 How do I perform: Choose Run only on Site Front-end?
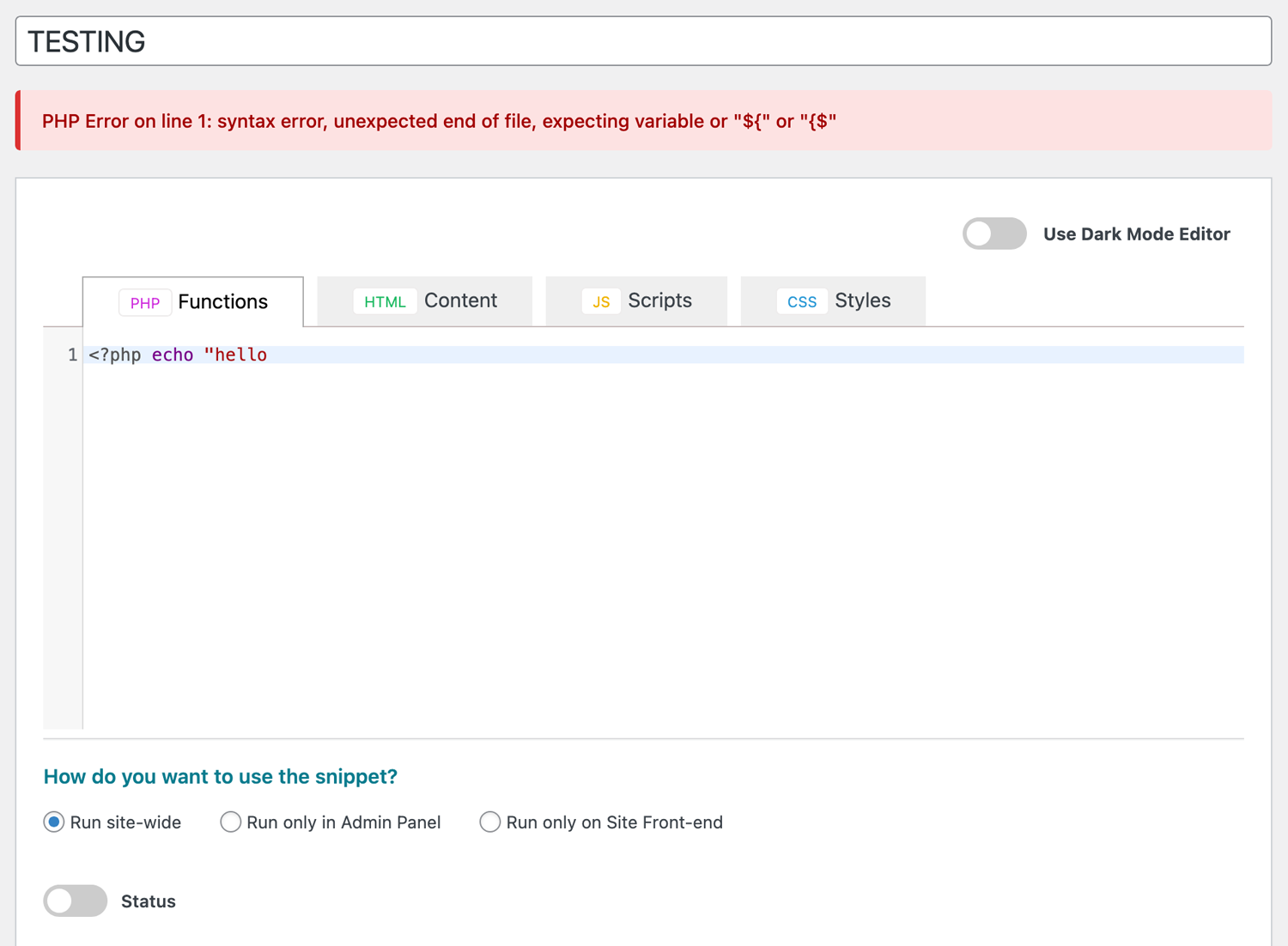pos(489,822)
